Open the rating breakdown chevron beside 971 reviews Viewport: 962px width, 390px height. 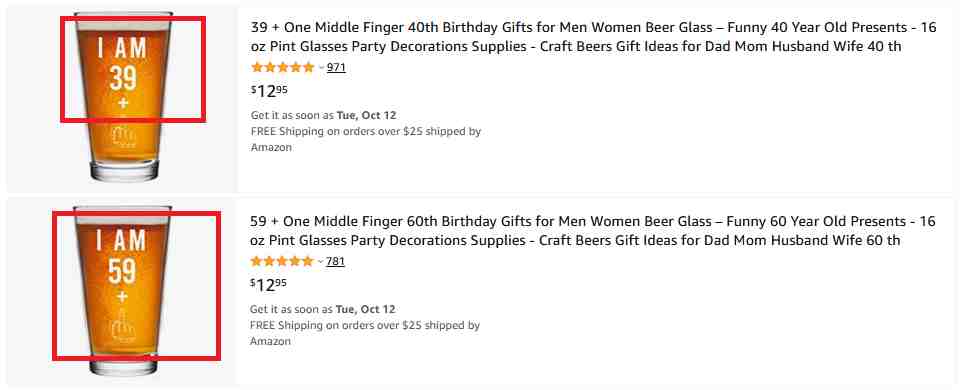click(x=321, y=68)
